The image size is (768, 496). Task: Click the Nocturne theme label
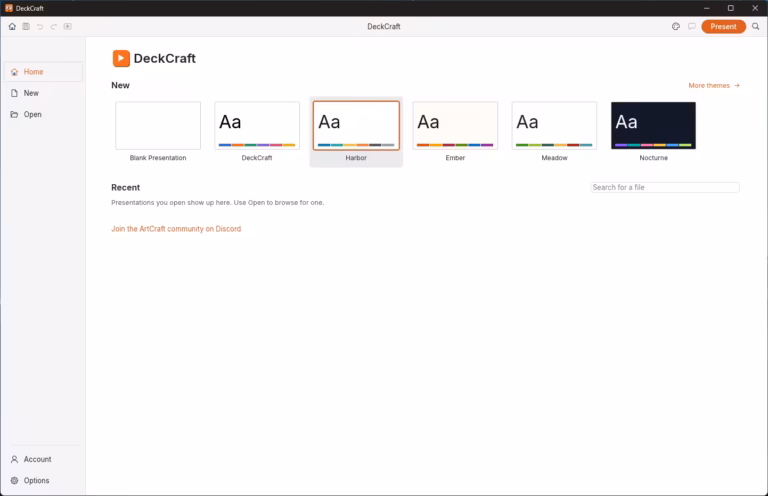pyautogui.click(x=653, y=158)
